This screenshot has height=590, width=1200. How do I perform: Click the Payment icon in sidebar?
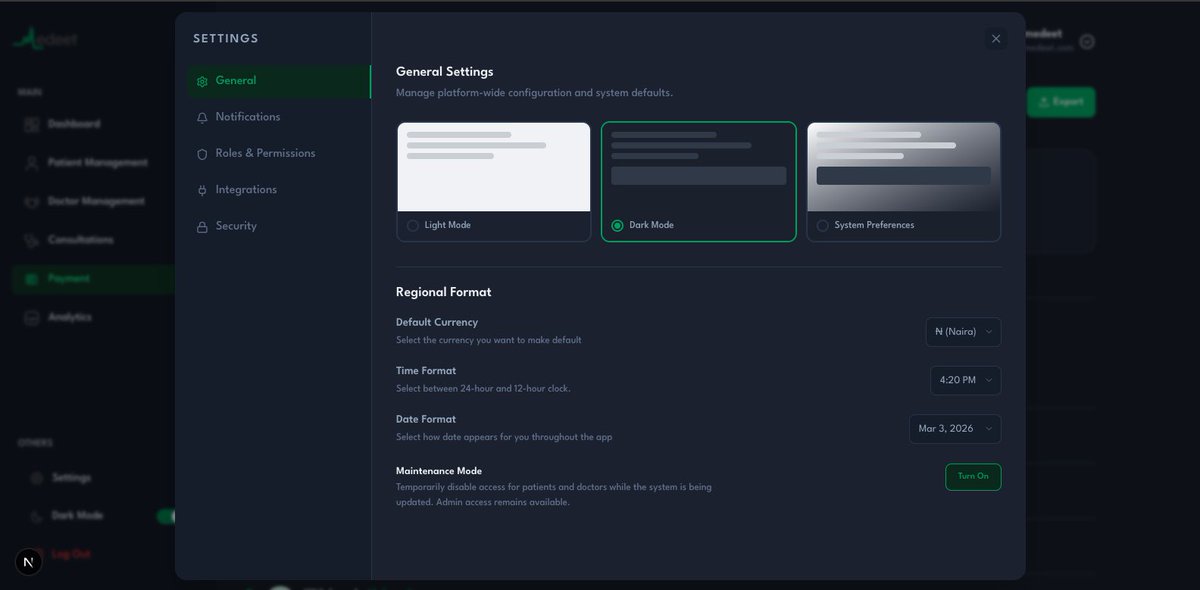click(x=30, y=279)
